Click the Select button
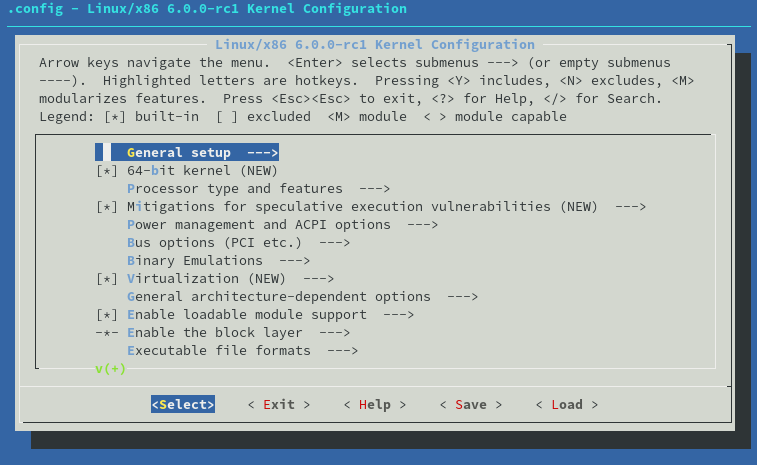The image size is (757, 465). coord(183,405)
